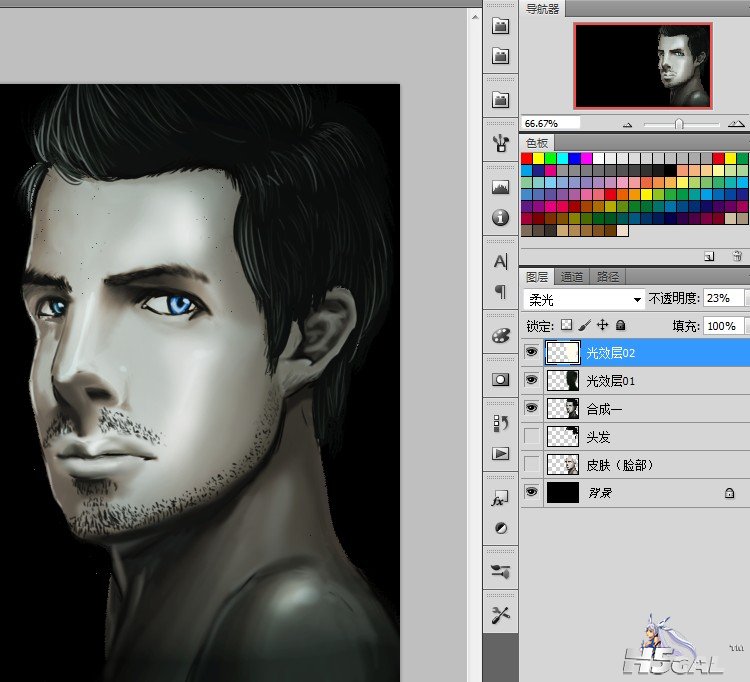Open the brush-with-sliders presets panel icon
Screen dimensions: 750x682
500,571
